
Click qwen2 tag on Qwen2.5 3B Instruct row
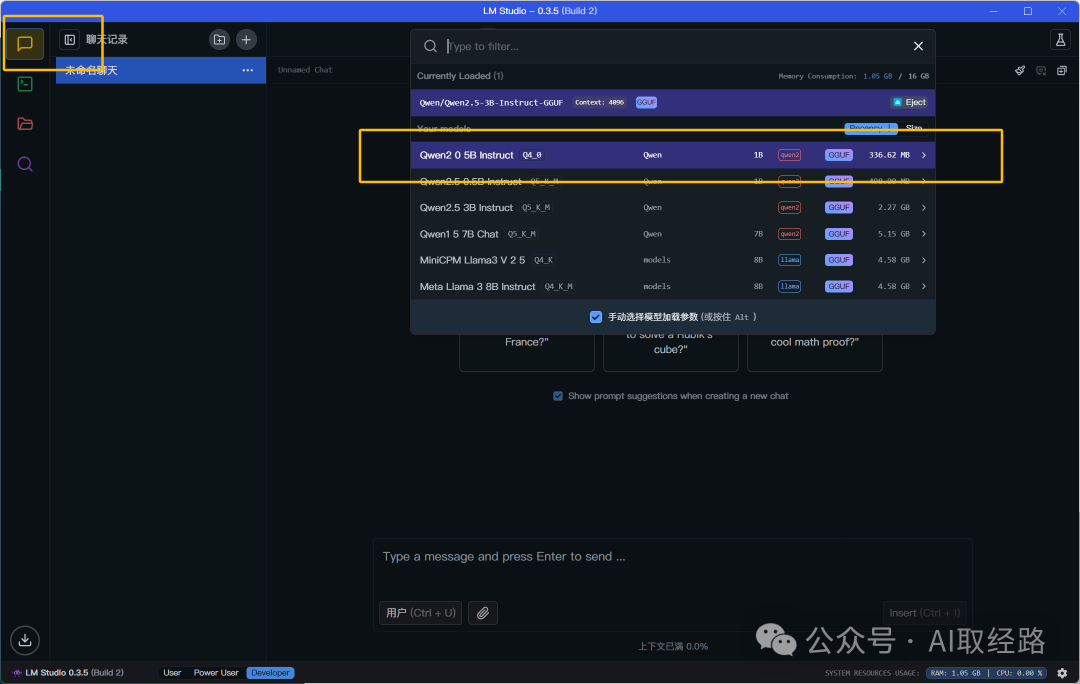(789, 207)
